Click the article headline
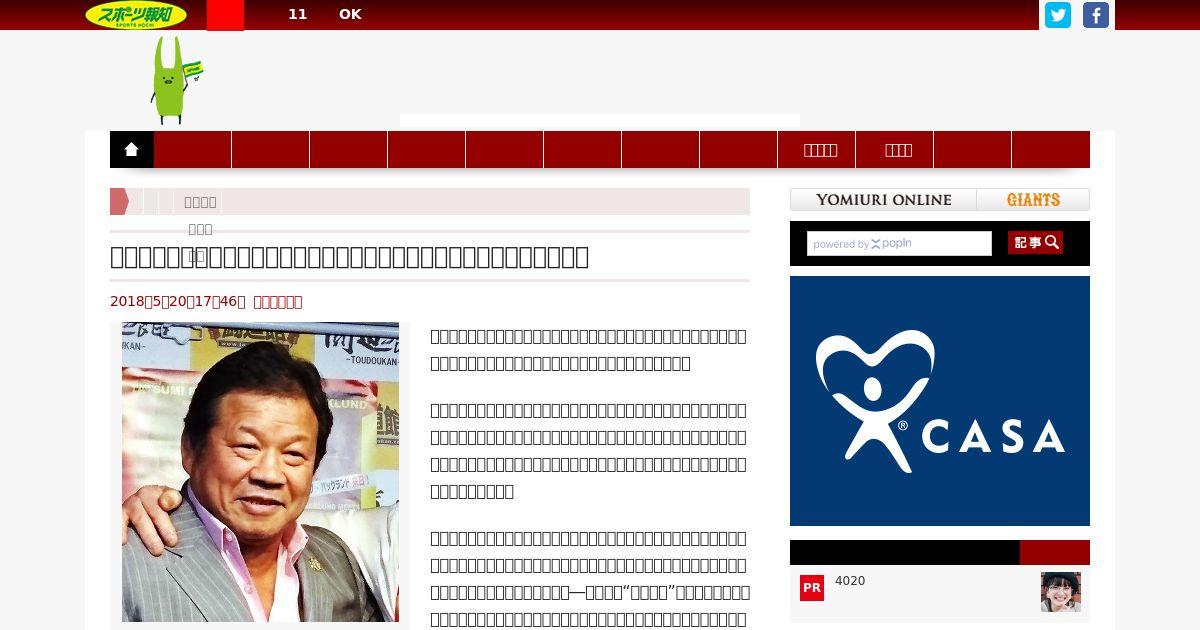The image size is (1200, 630). (x=349, y=257)
